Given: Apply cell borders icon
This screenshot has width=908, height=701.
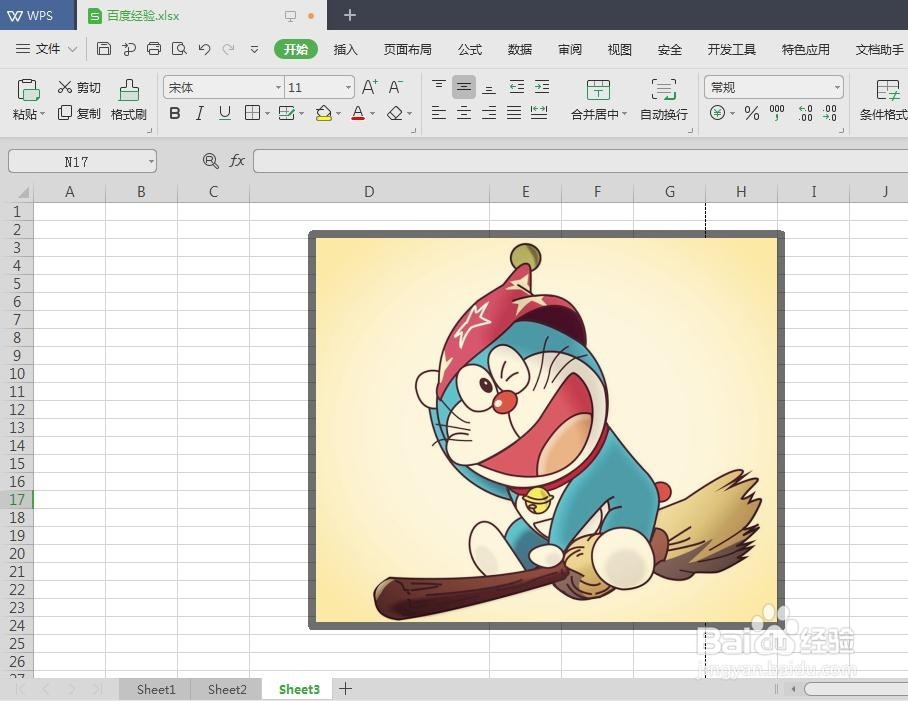Looking at the screenshot, I should point(252,113).
